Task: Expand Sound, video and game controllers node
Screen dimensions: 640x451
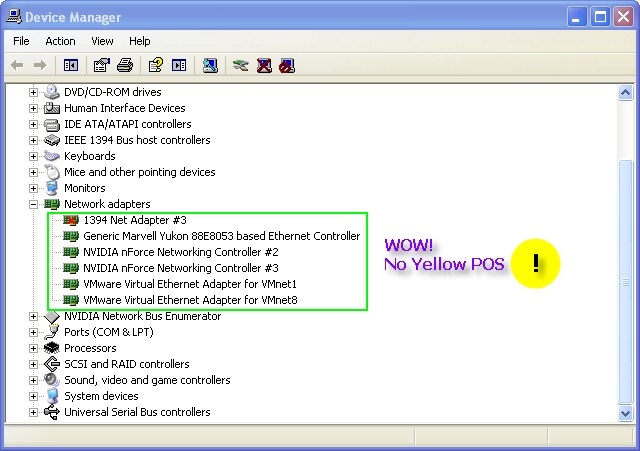Action: click(x=33, y=380)
